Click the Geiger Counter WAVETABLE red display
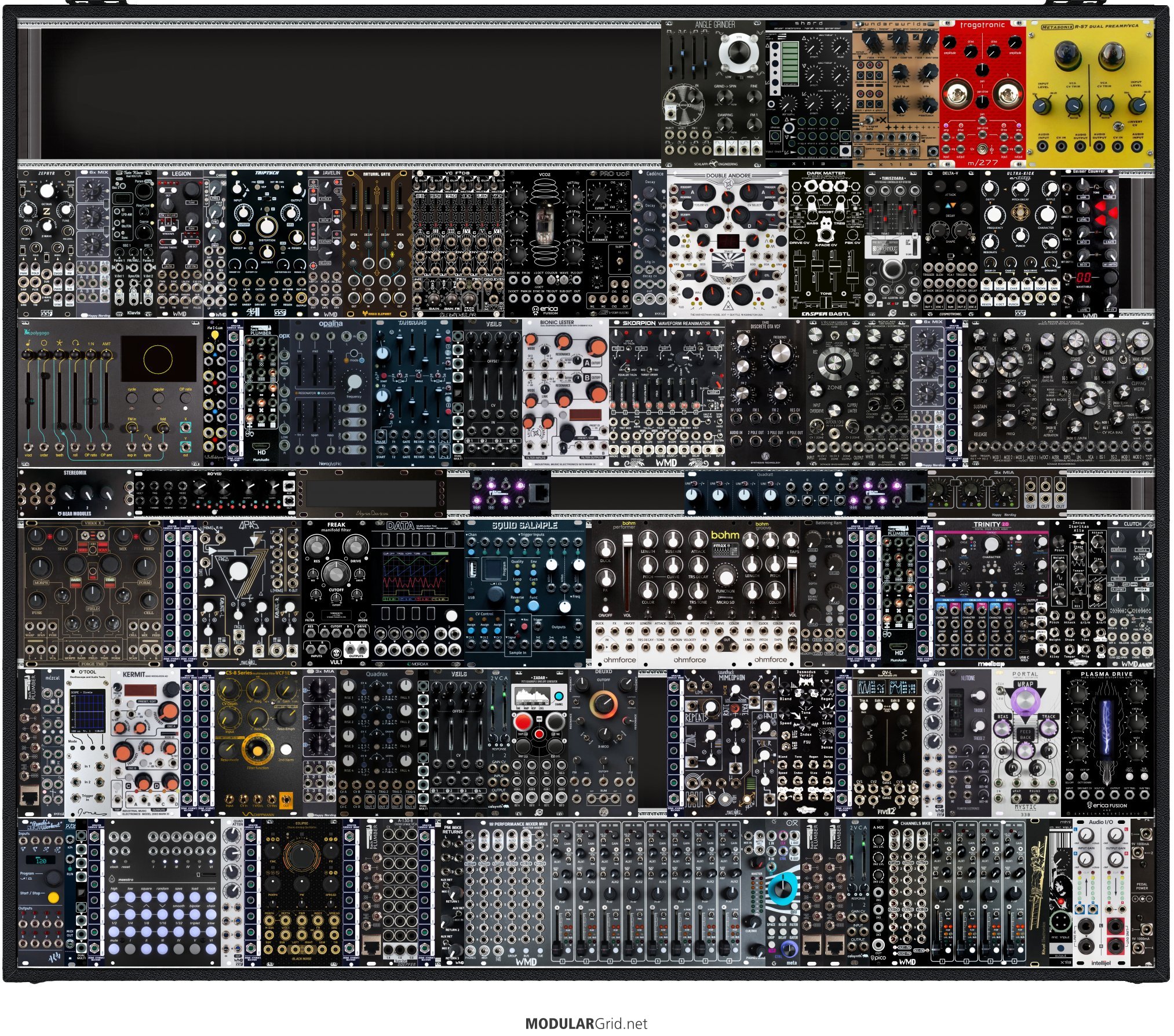This screenshot has width=1174, height=1036. click(x=1083, y=278)
